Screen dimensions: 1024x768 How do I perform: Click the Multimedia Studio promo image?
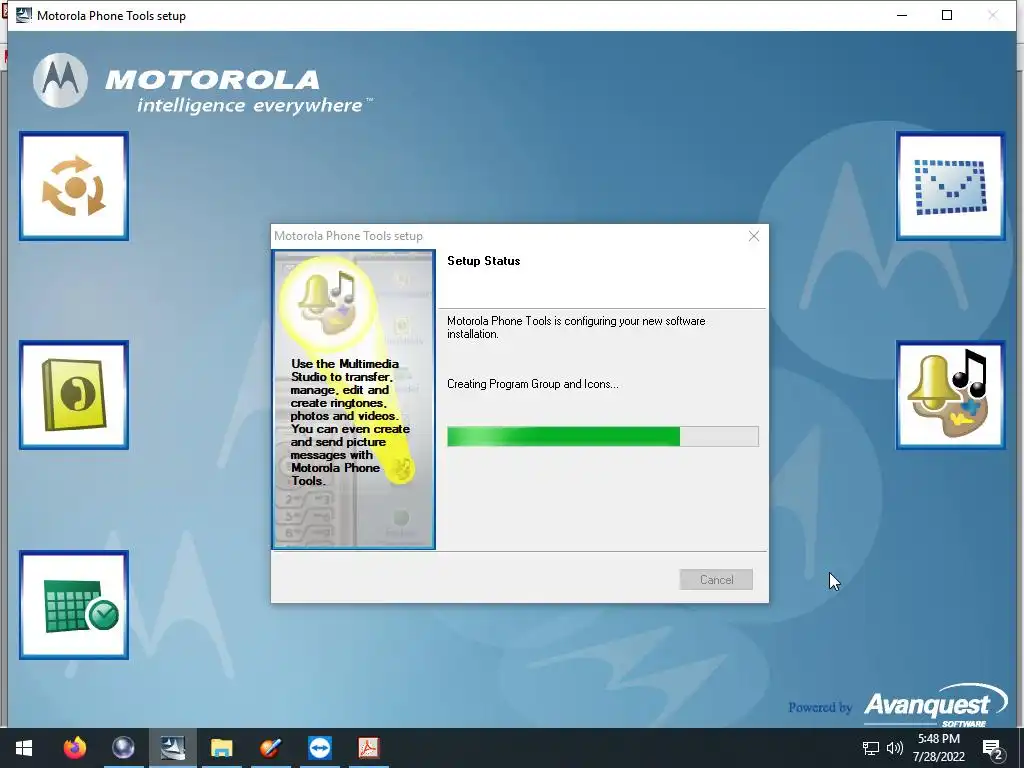click(353, 399)
